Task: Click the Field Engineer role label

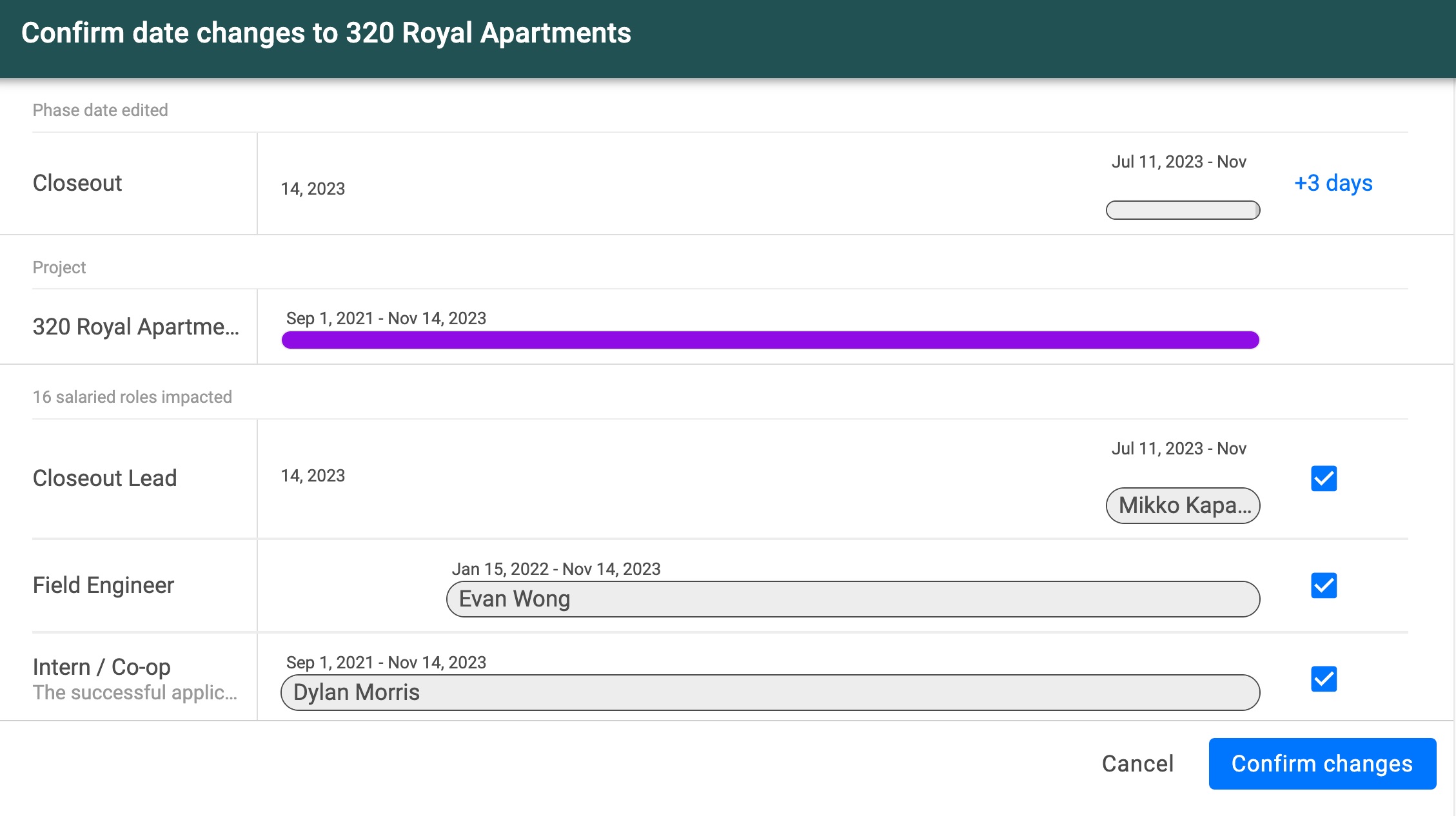Action: click(103, 585)
